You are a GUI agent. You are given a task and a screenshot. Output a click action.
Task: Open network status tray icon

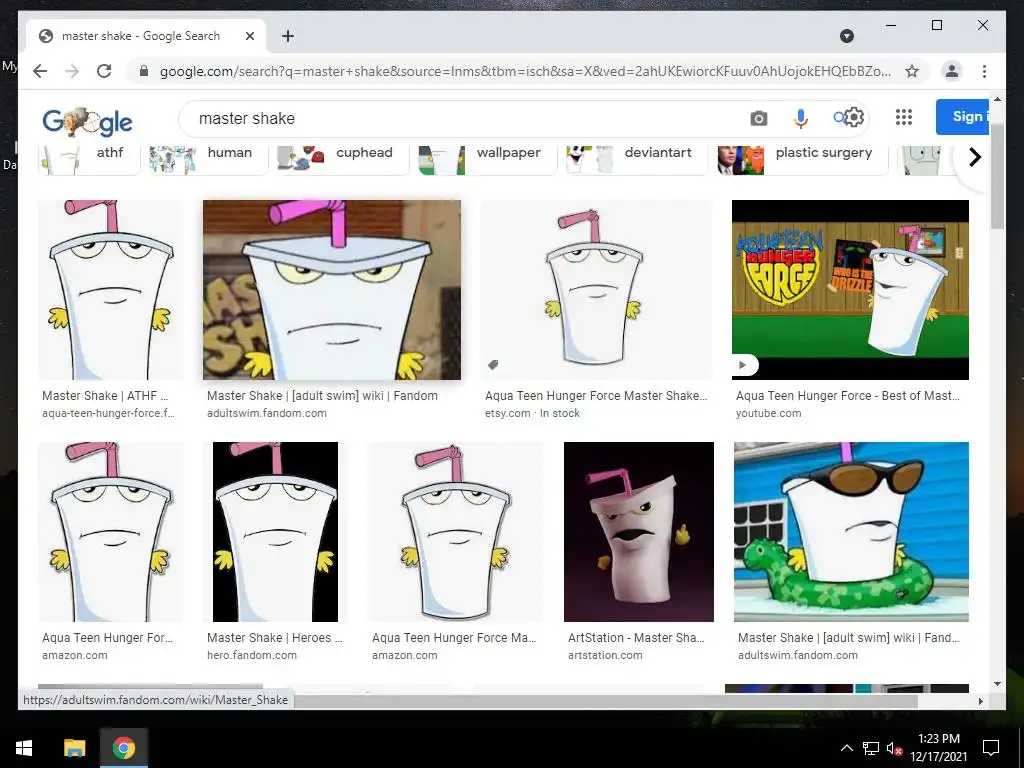tap(871, 748)
